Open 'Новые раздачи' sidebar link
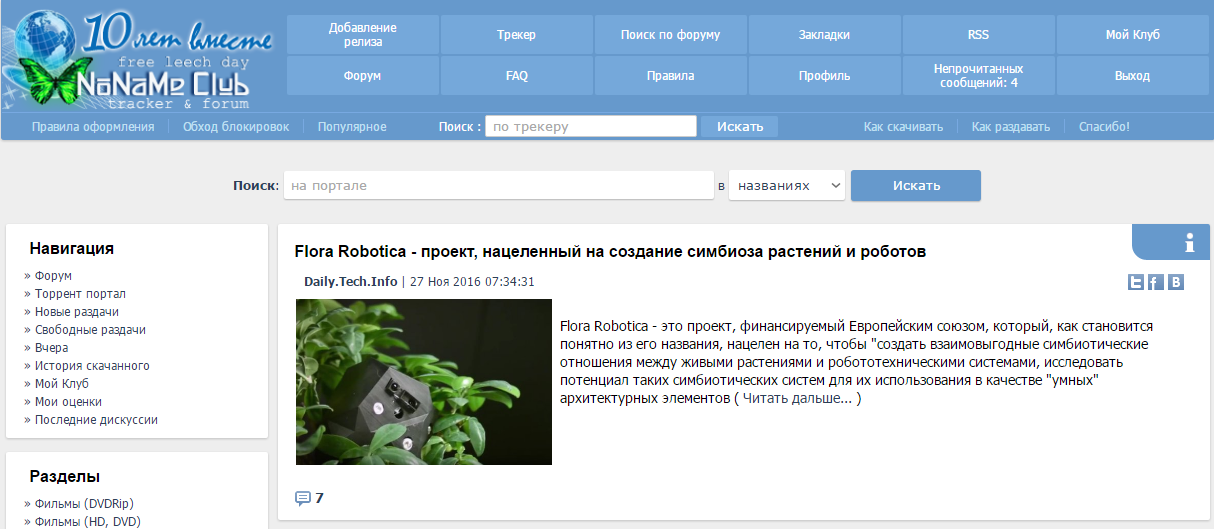1214x529 pixels. pyautogui.click(x=77, y=312)
